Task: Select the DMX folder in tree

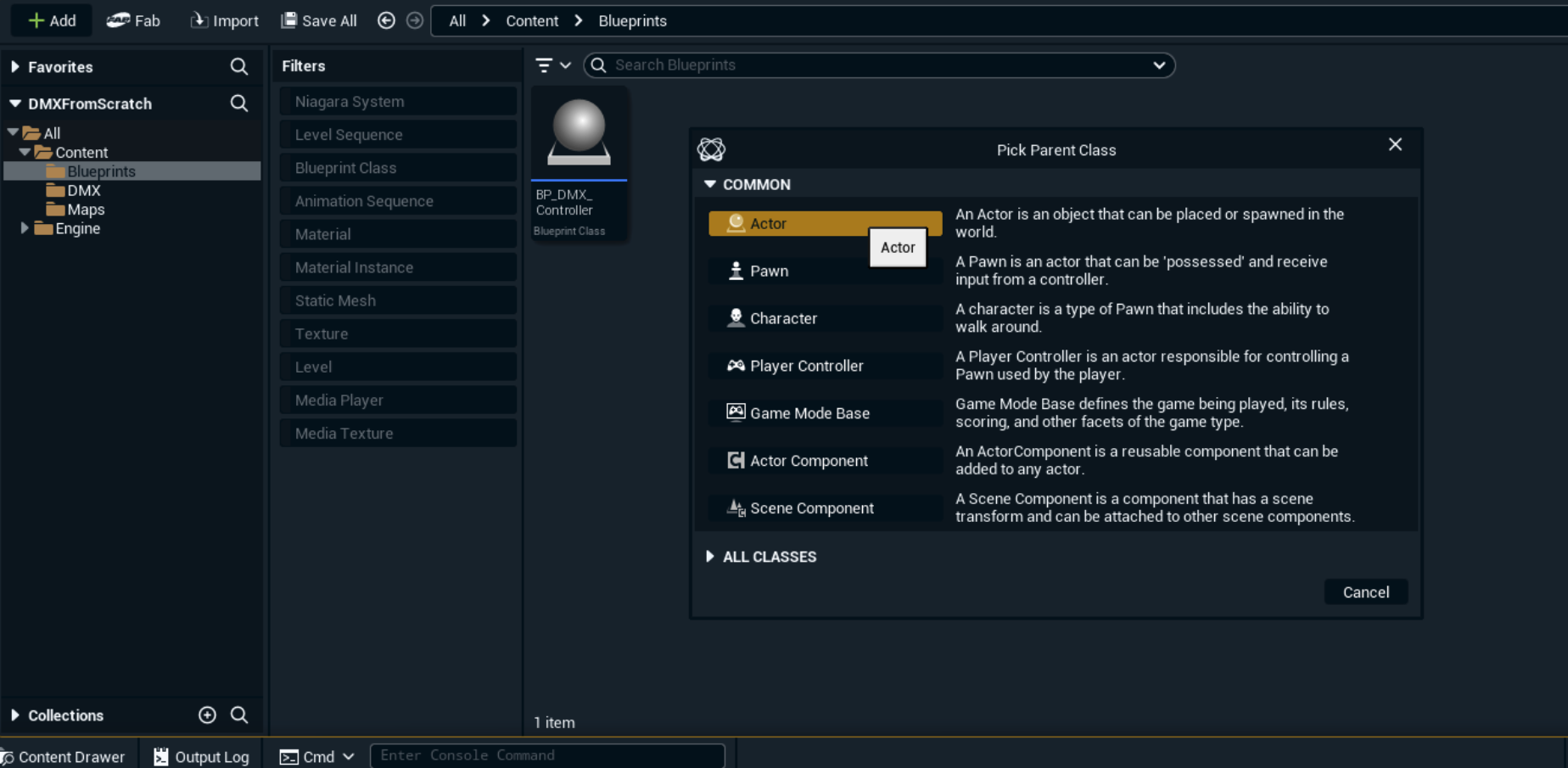Action: [83, 191]
